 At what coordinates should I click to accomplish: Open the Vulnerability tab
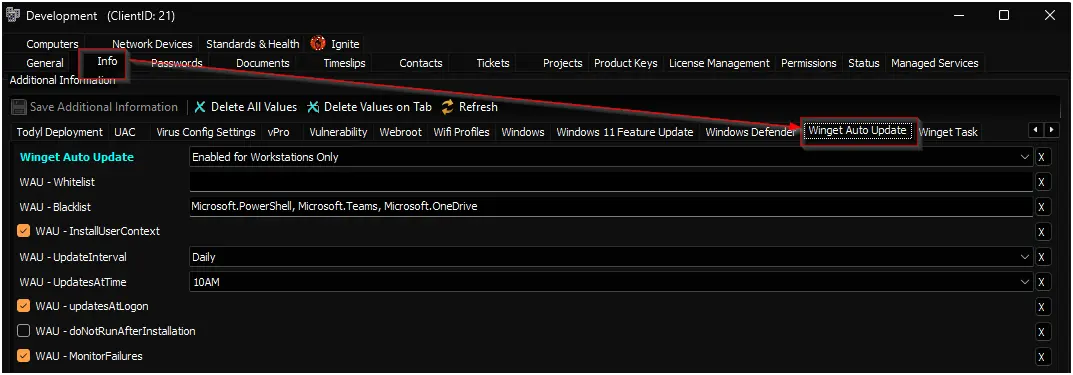[338, 132]
